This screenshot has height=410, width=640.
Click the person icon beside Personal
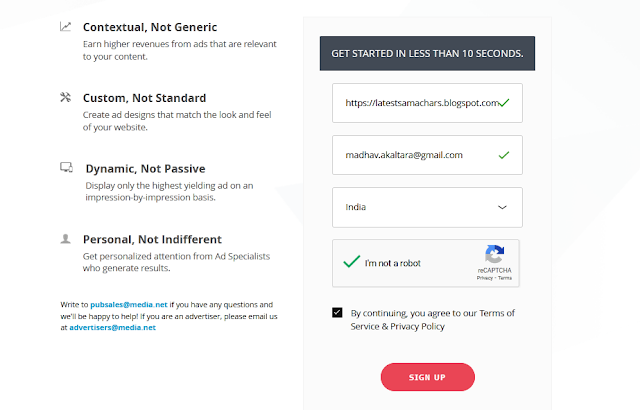click(x=65, y=239)
